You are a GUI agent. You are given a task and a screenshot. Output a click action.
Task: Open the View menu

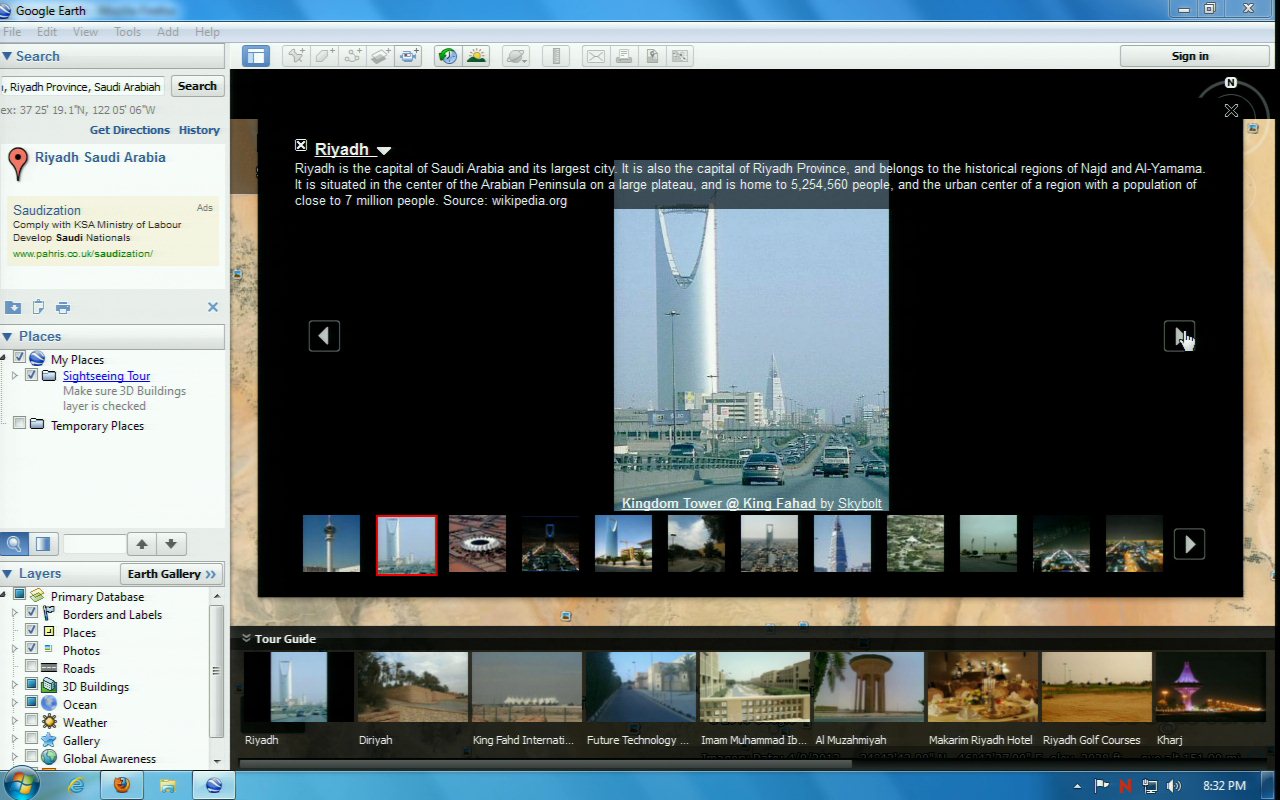[x=85, y=32]
